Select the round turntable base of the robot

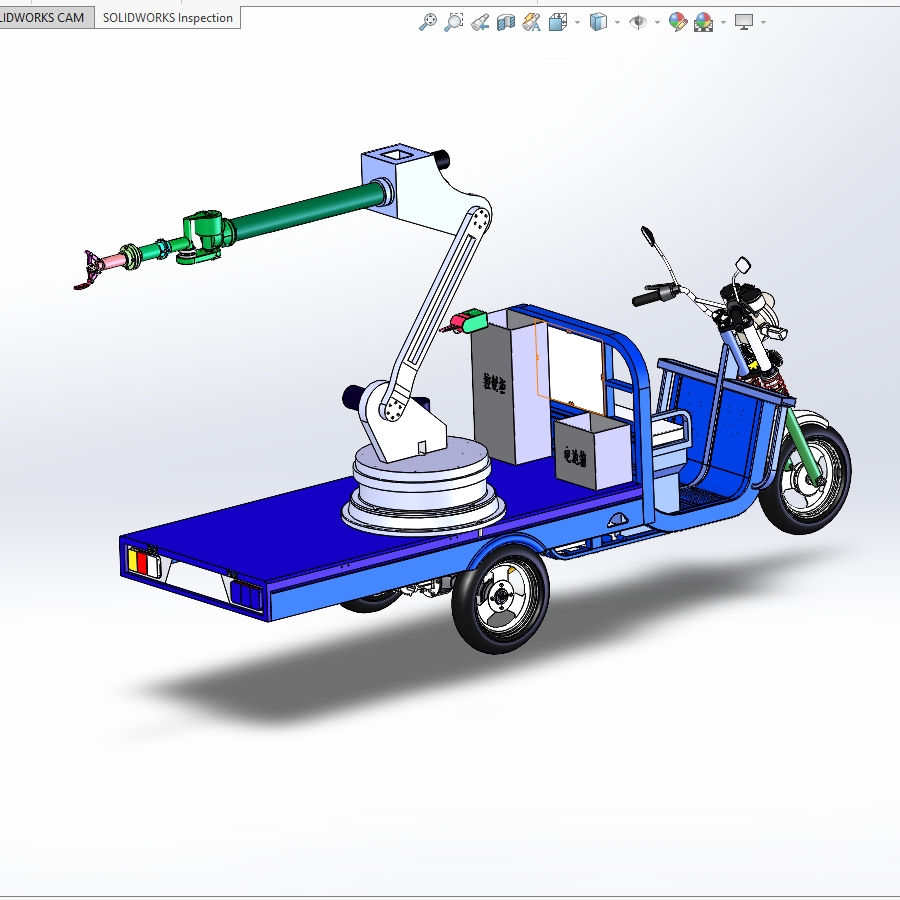click(424, 485)
